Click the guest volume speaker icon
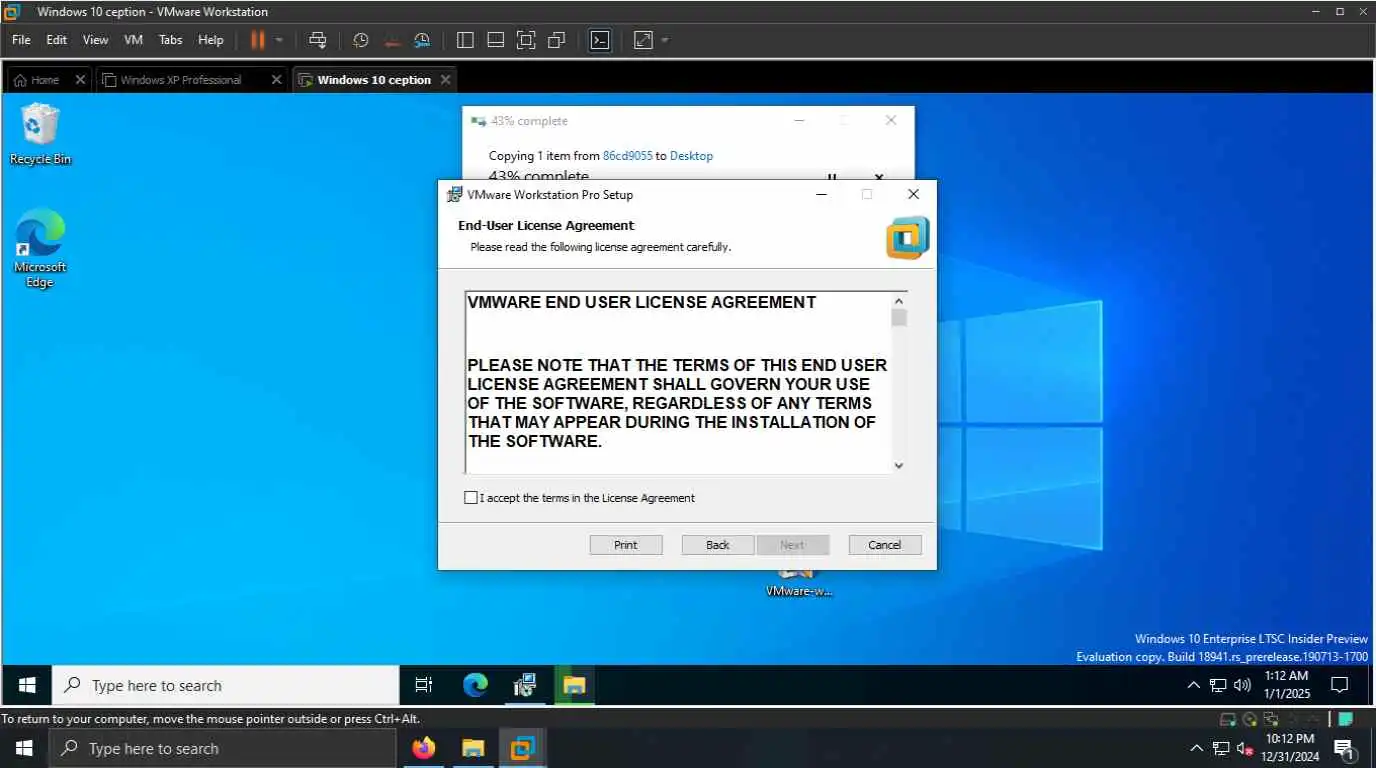 pos(1243,685)
